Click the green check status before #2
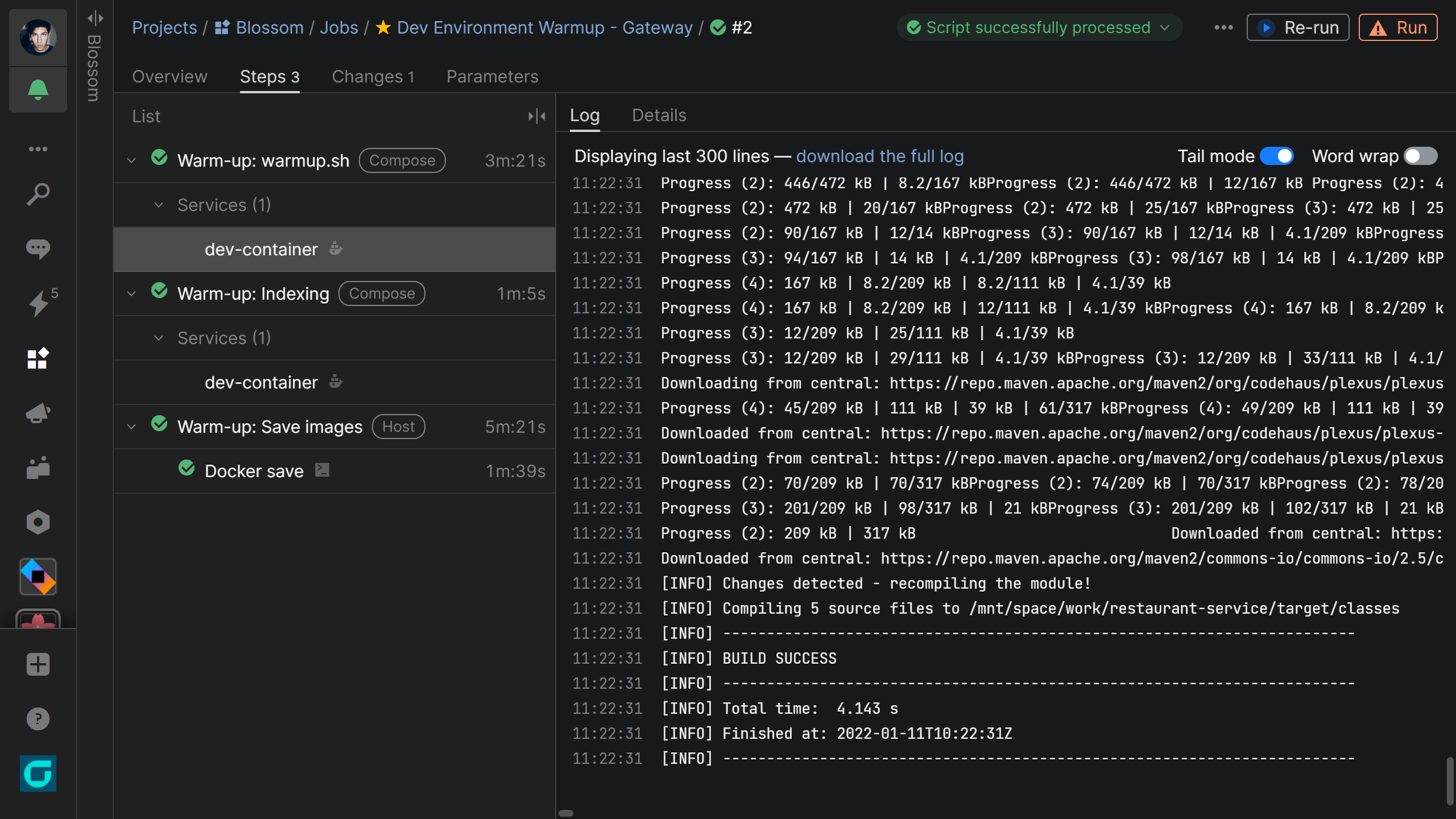This screenshot has width=1456, height=819. [x=718, y=27]
